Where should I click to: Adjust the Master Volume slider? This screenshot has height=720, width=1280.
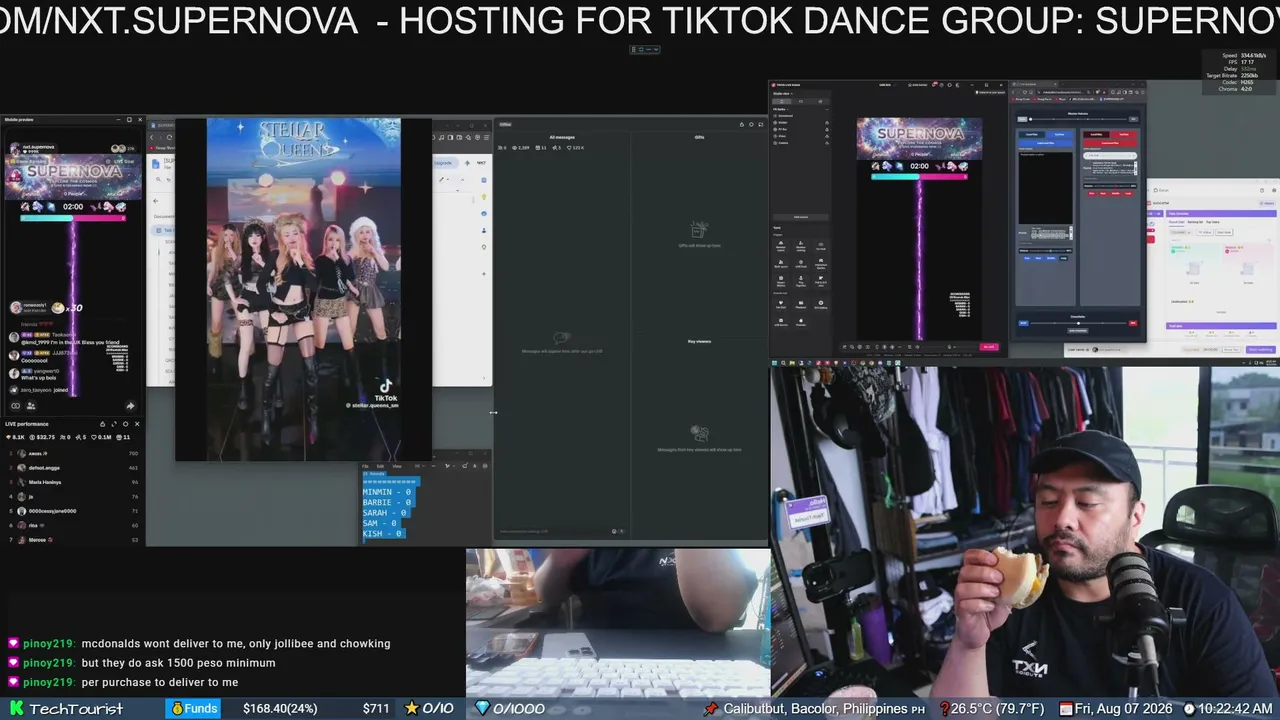pos(1078,119)
